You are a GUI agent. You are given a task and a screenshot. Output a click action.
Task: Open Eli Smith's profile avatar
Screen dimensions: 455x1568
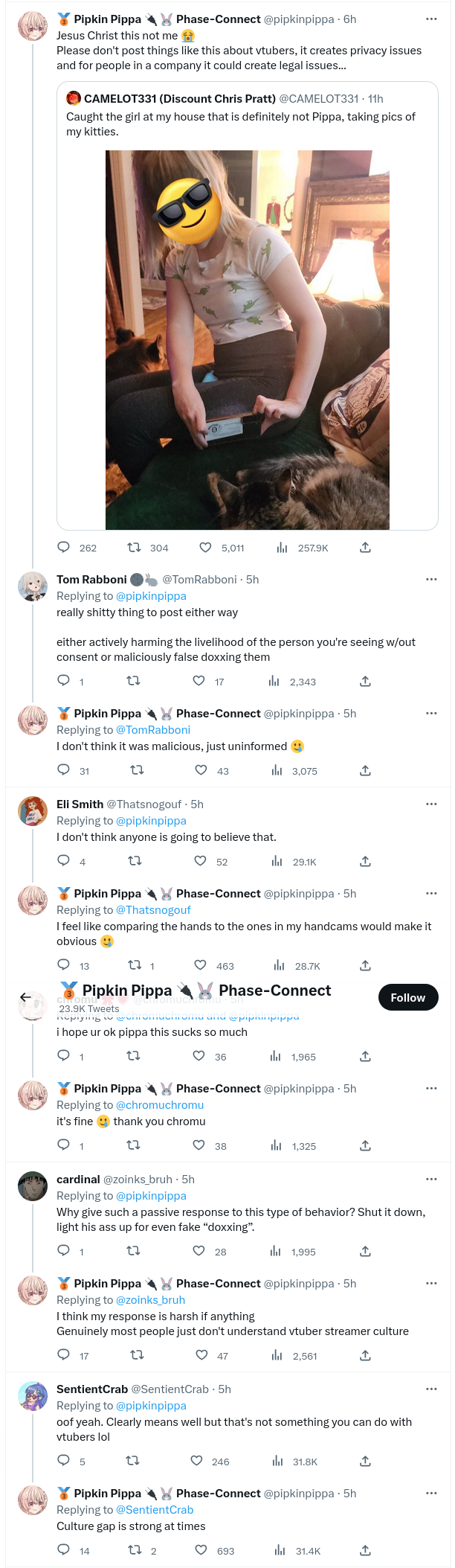coord(32,811)
